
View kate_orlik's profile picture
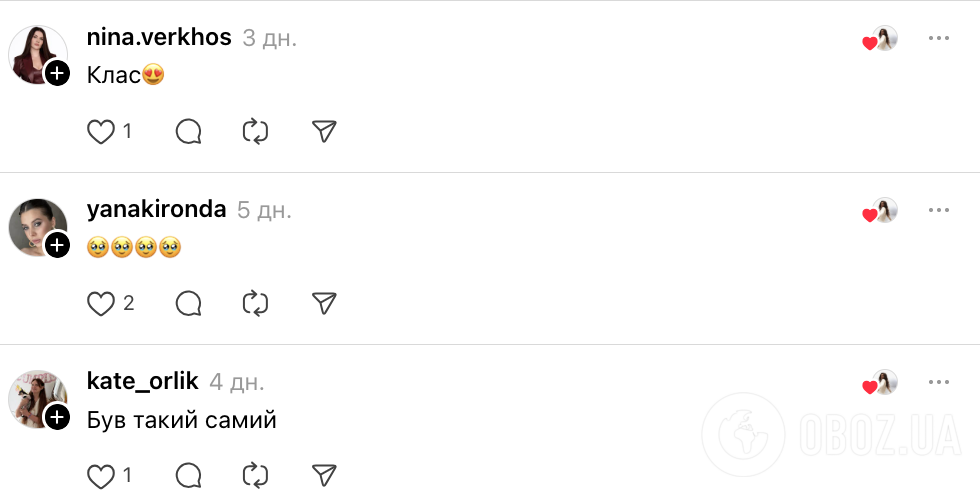(x=36, y=397)
